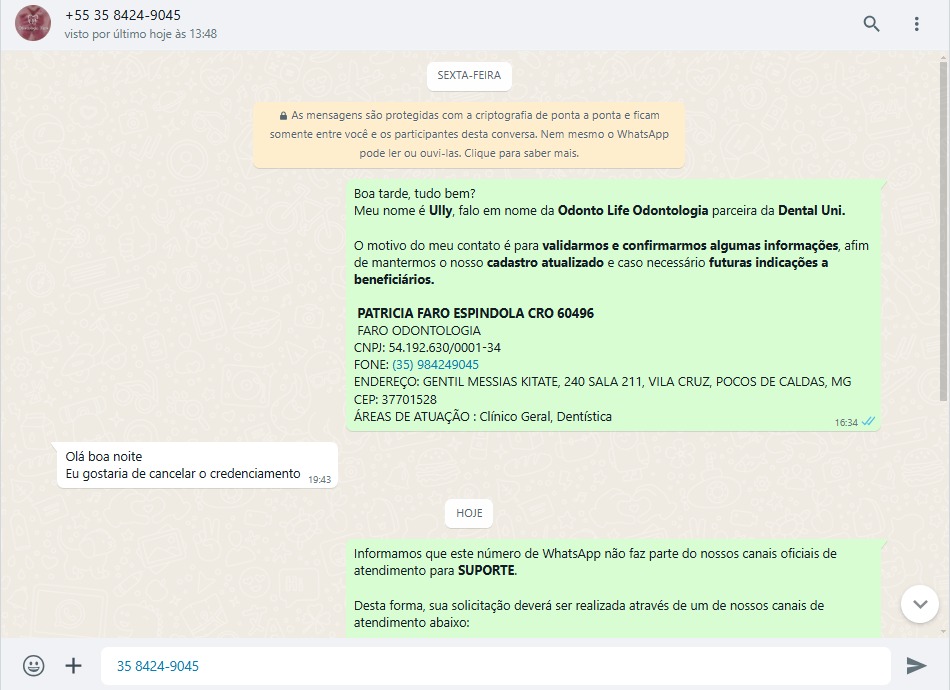Click the double-check read receipt at 16:34
Screen dimensions: 950x690
tap(868, 422)
